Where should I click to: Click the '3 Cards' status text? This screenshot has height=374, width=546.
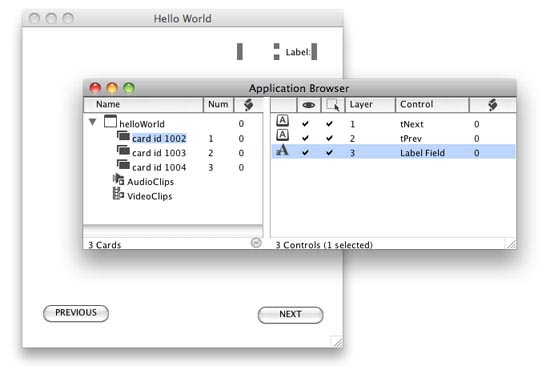pyautogui.click(x=104, y=245)
